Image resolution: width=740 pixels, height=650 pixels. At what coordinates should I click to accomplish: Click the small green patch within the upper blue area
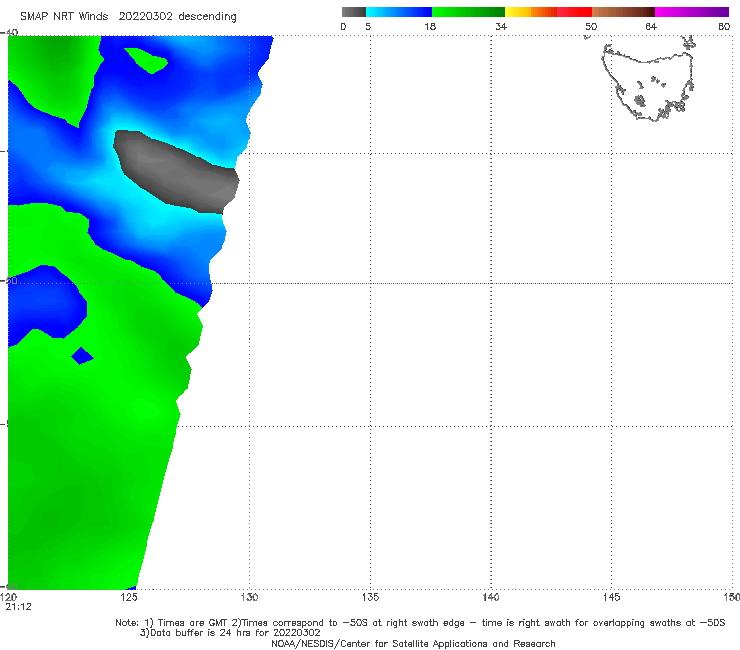point(146,60)
